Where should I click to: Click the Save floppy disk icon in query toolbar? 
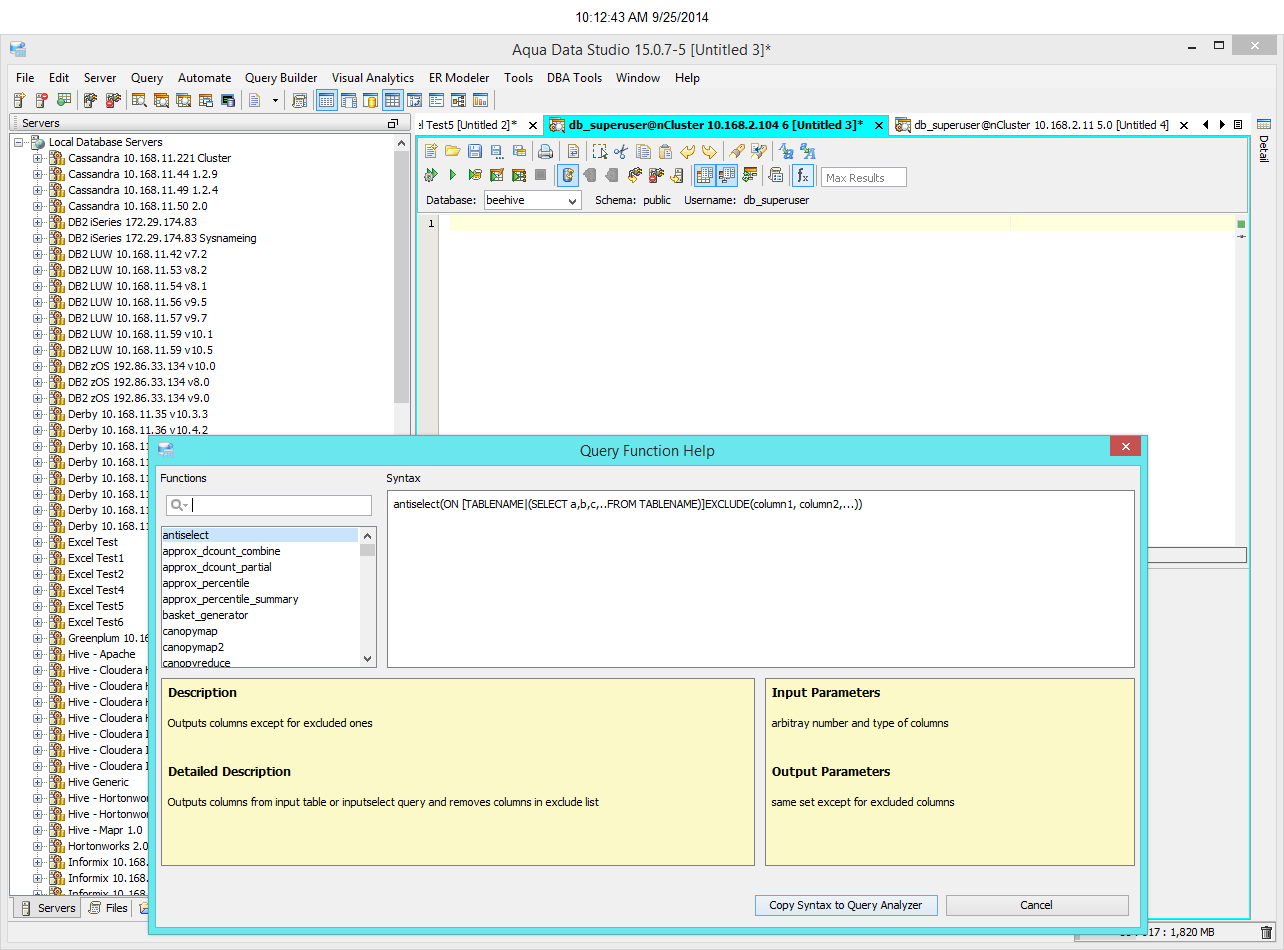(475, 151)
